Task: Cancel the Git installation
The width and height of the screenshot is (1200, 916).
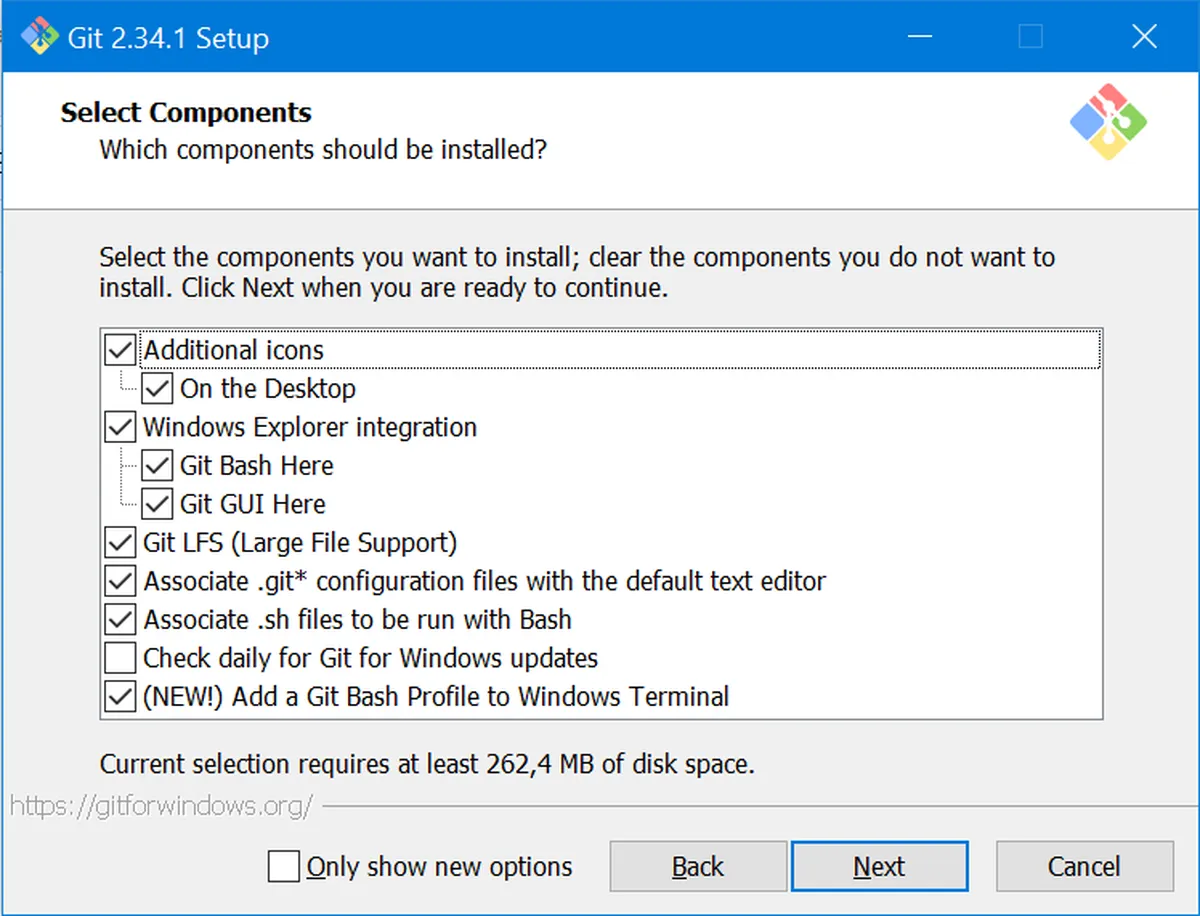Action: coord(1083,866)
